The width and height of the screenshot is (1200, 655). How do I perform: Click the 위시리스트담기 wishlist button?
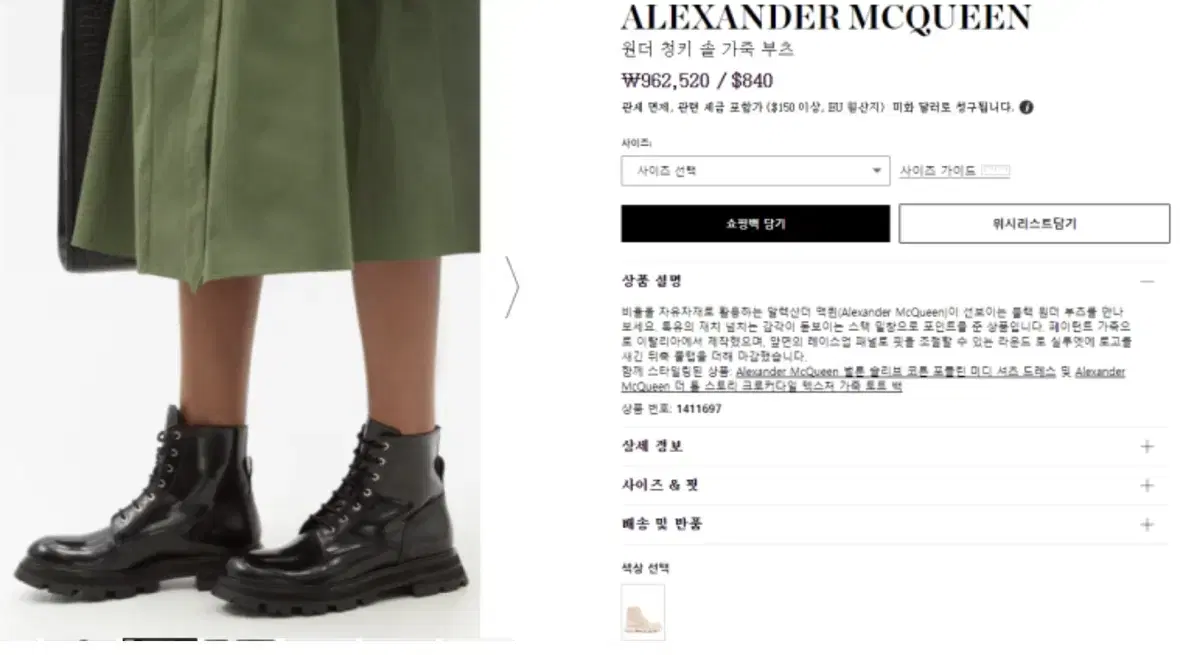[1034, 224]
